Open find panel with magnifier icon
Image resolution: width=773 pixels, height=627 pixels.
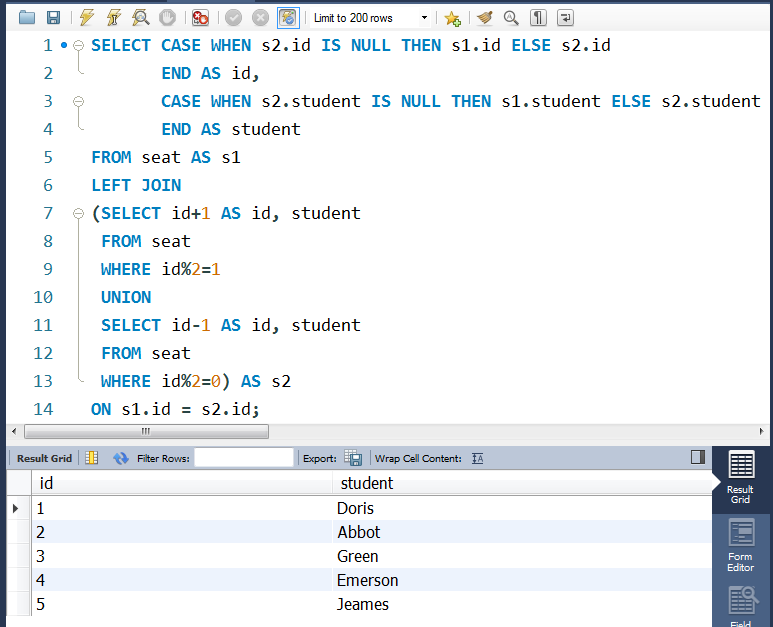click(511, 18)
